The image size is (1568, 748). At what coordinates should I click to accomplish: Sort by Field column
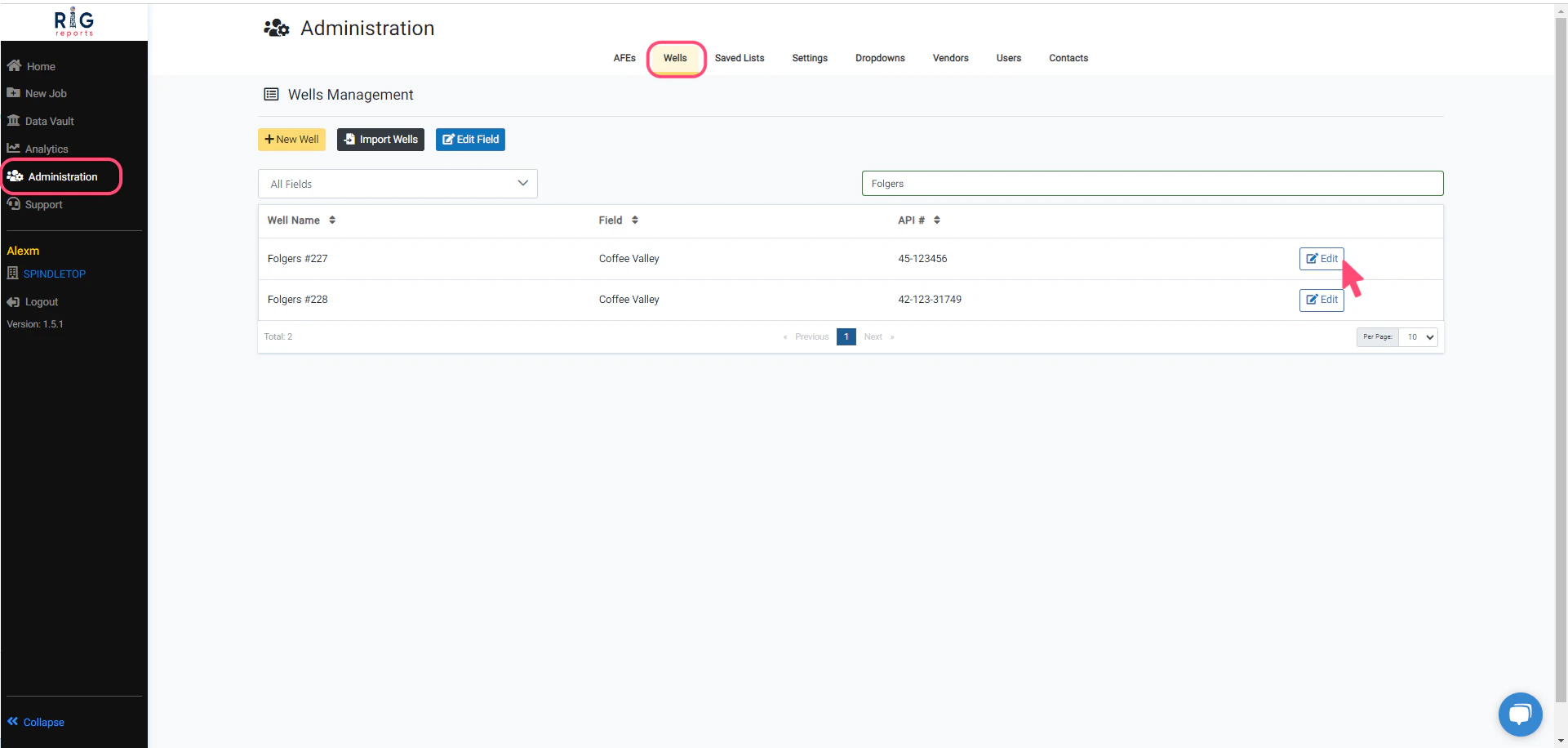click(x=618, y=220)
